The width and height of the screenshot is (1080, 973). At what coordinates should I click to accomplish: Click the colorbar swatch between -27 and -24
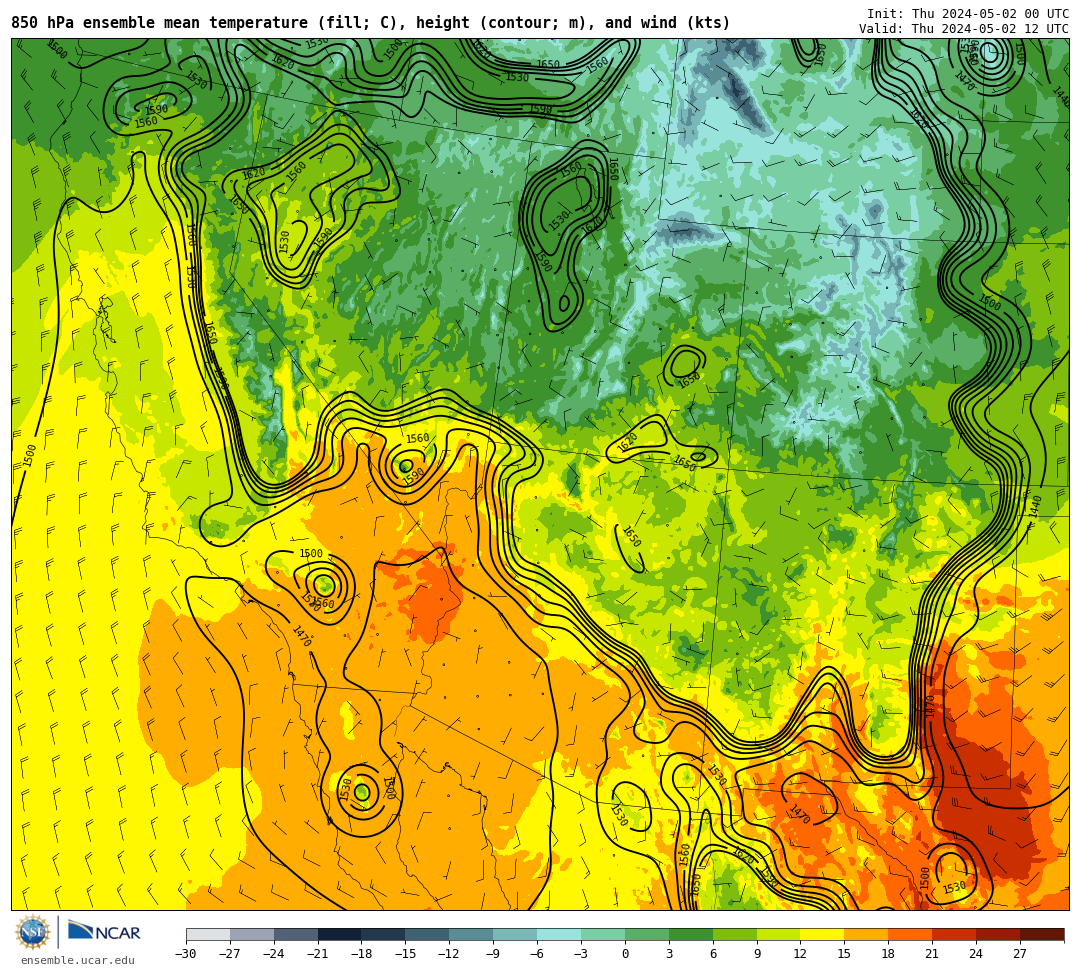click(x=252, y=934)
